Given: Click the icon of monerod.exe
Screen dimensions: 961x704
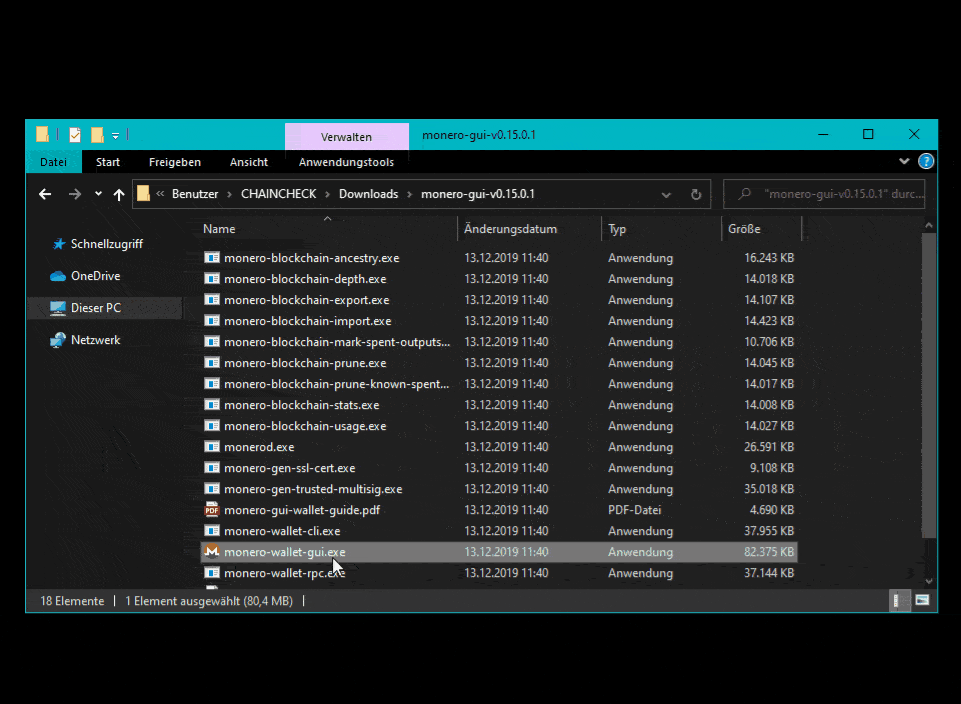Looking at the screenshot, I should 212,447.
